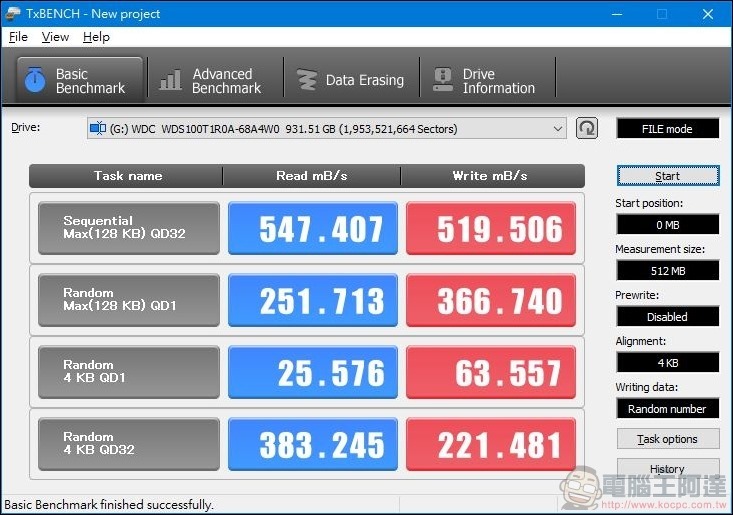The height and width of the screenshot is (515, 733).
Task: Click the 221.481 write result
Action: [x=491, y=444]
